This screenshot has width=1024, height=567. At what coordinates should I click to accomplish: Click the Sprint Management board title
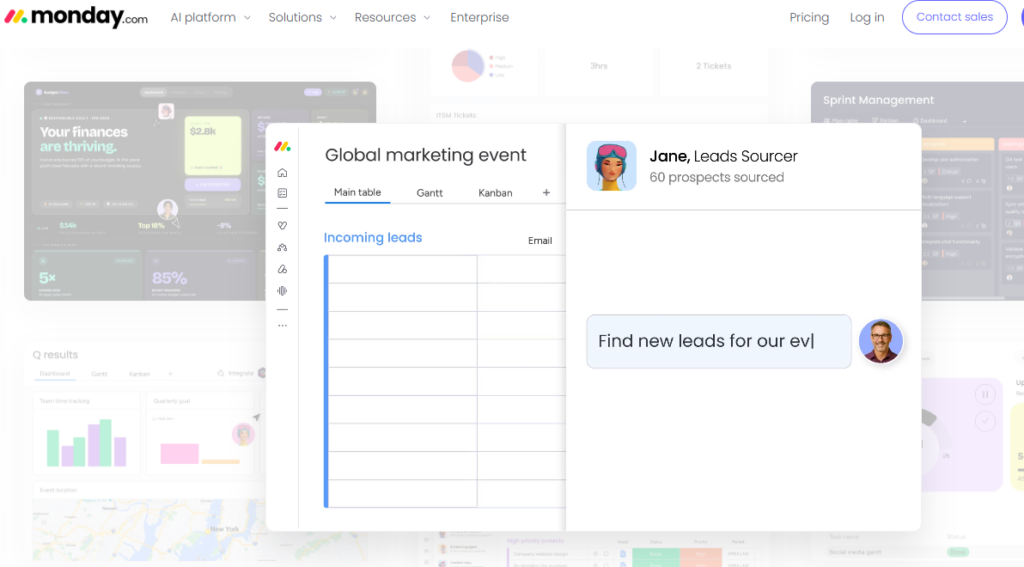point(878,100)
